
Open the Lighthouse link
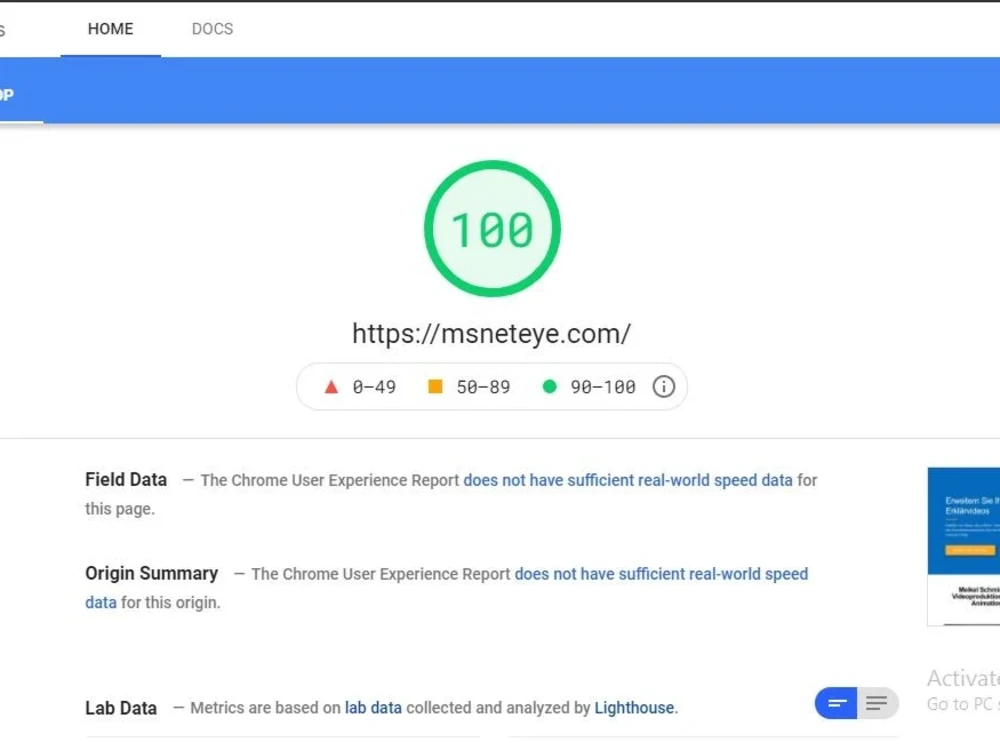634,708
